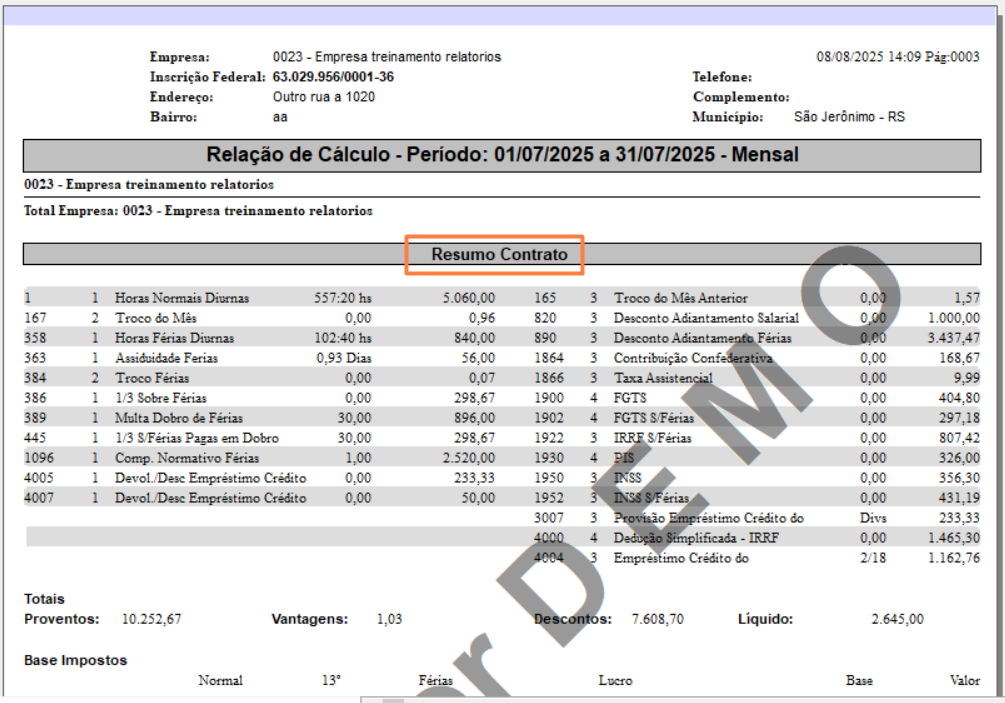Click the 'Normal' column header
The width and height of the screenshot is (1005, 703).
tap(220, 681)
